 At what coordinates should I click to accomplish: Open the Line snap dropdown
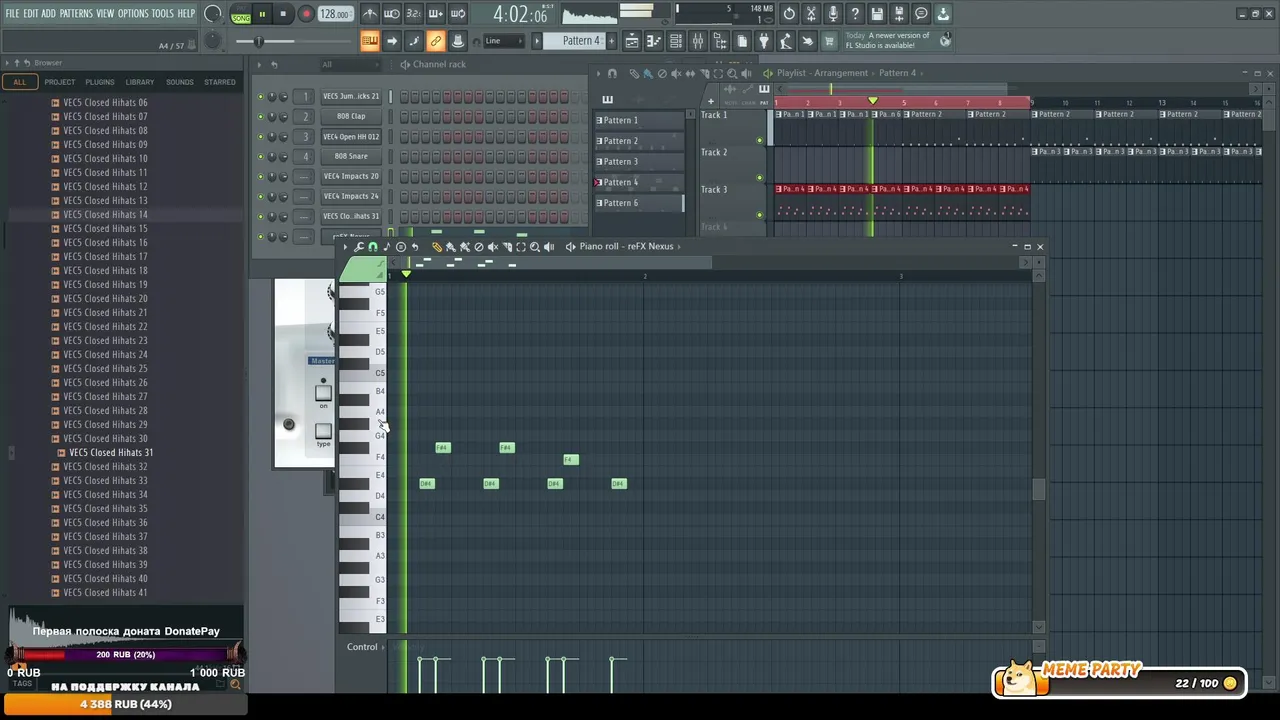click(503, 41)
